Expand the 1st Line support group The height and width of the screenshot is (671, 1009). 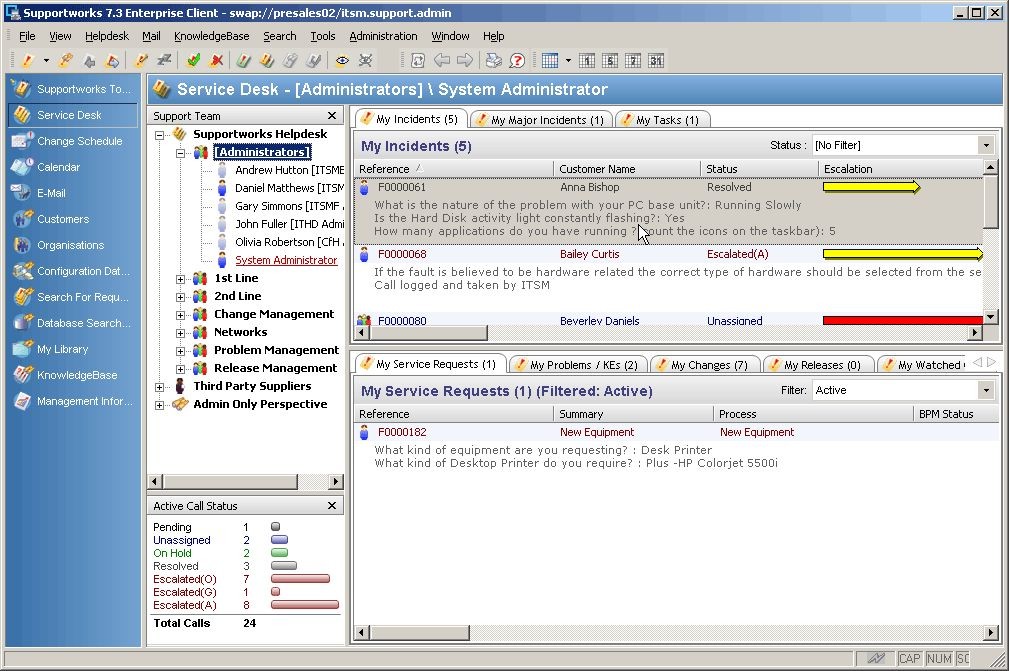(x=181, y=279)
